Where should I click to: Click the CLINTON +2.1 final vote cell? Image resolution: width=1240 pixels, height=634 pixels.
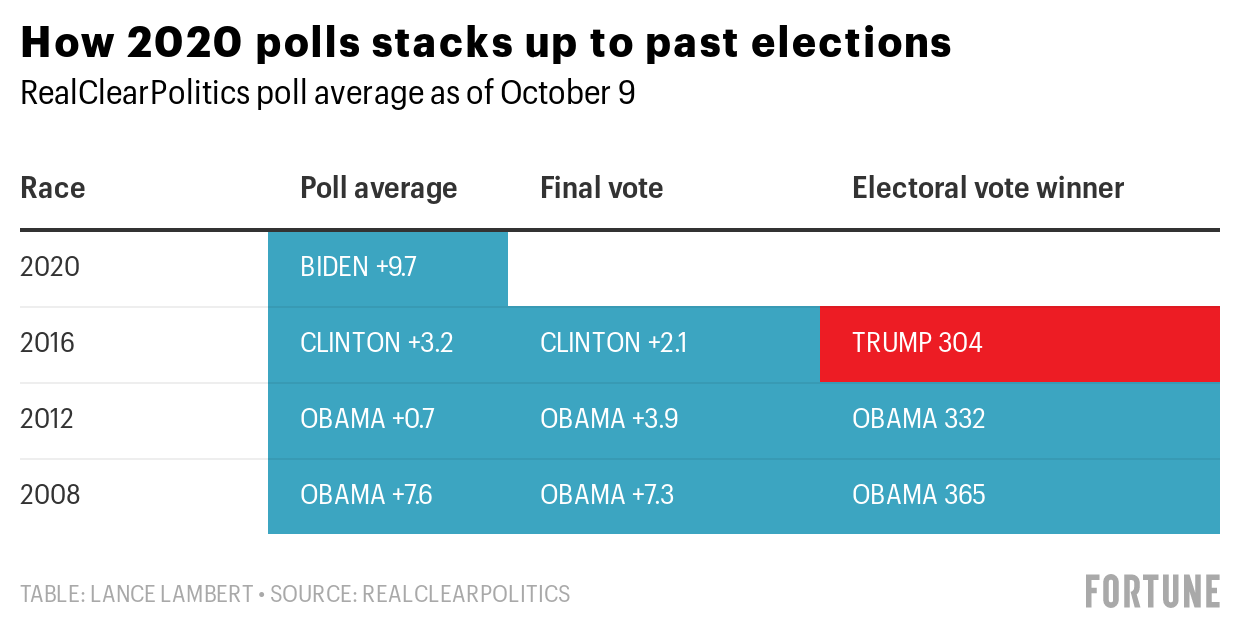(663, 344)
